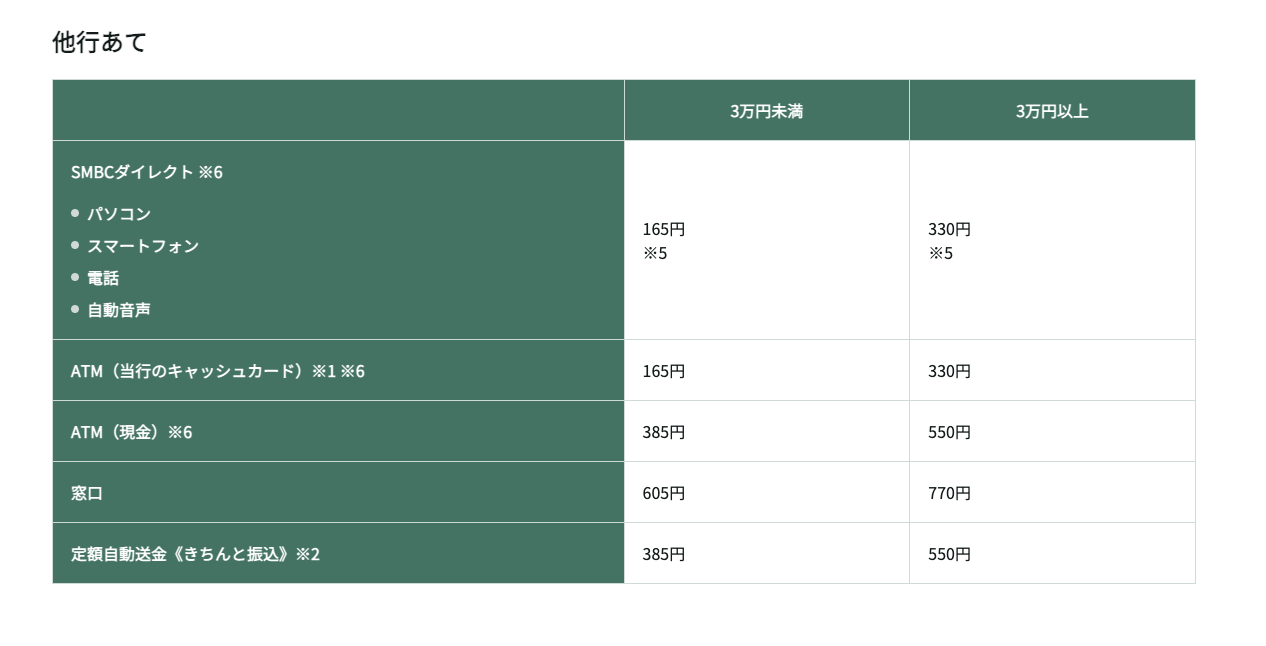Click the パソコン bullet item

[119, 214]
